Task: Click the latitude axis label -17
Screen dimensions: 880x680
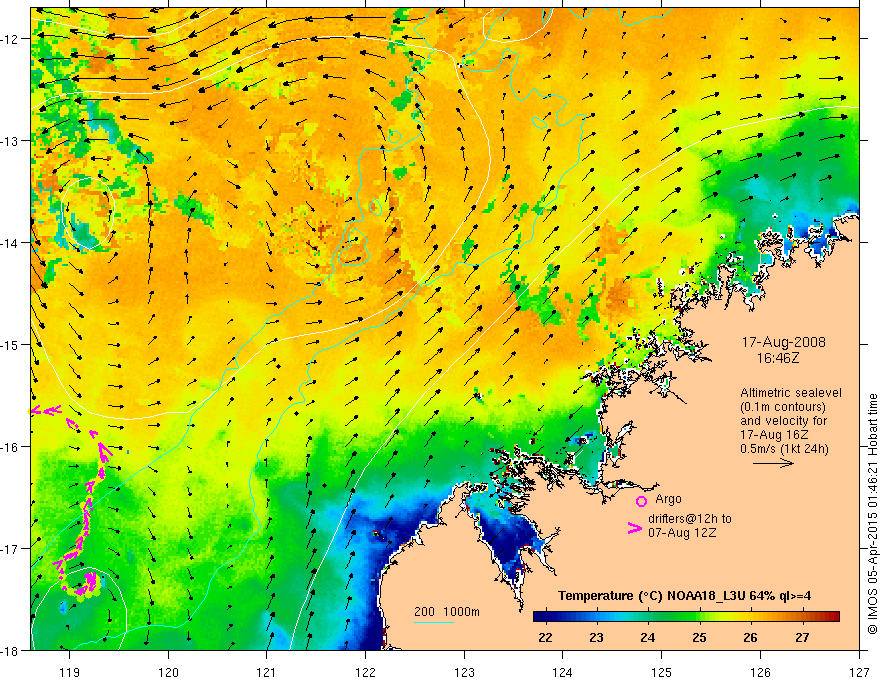Action: pyautogui.click(x=10, y=549)
